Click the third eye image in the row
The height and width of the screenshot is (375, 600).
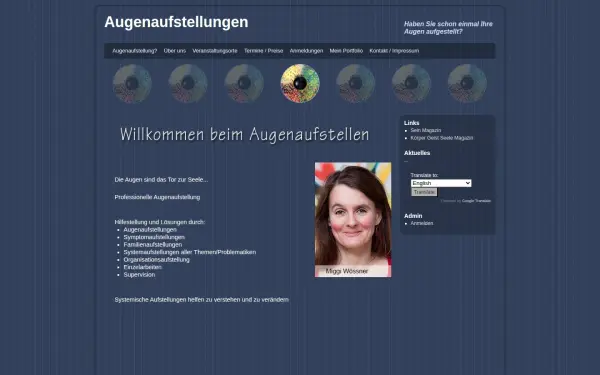pyautogui.click(x=244, y=83)
